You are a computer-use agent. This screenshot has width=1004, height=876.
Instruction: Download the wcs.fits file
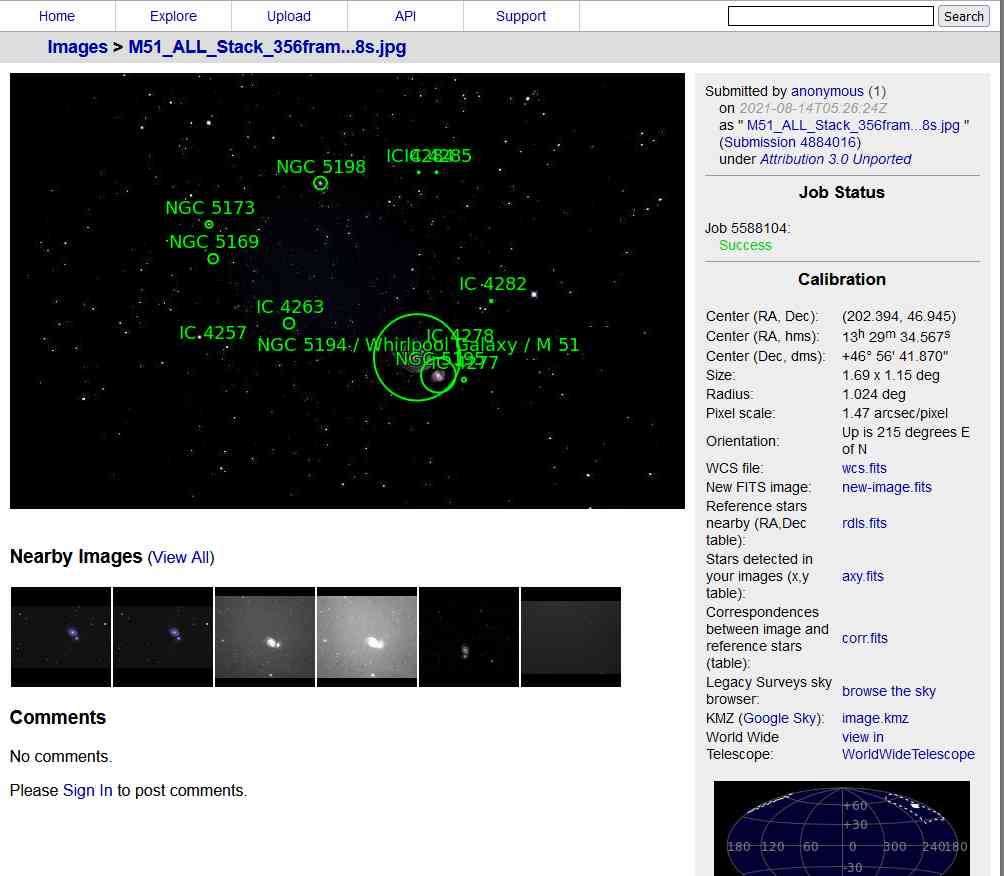pyautogui.click(x=864, y=468)
